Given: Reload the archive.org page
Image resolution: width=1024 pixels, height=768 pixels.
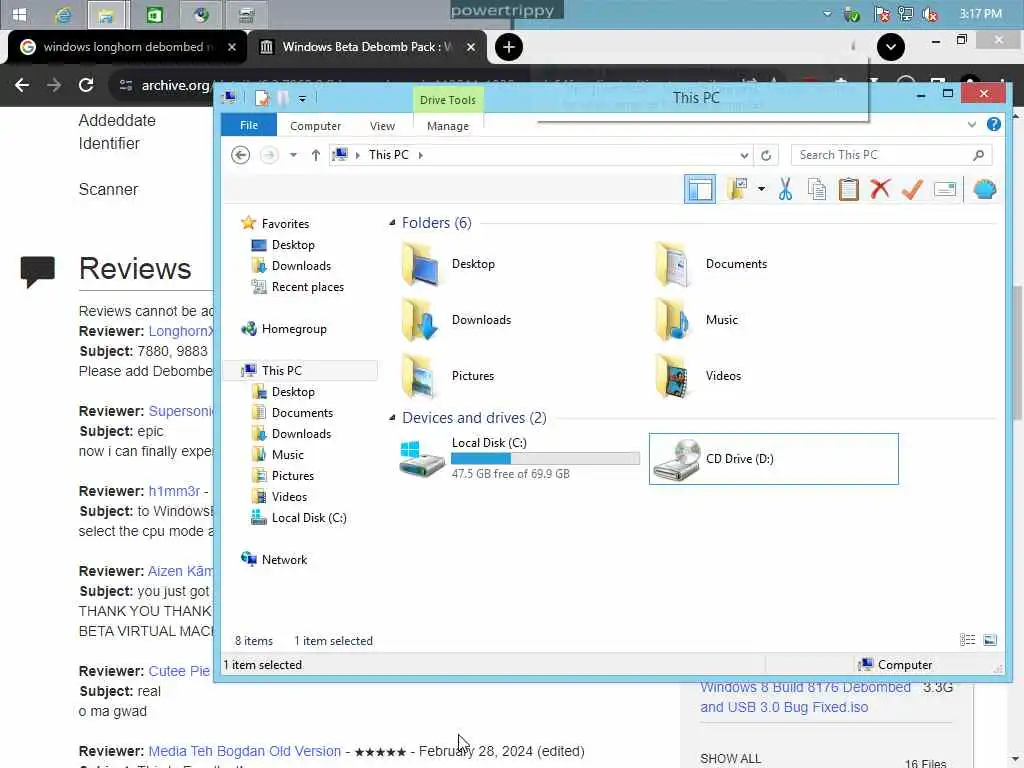Looking at the screenshot, I should [x=86, y=85].
